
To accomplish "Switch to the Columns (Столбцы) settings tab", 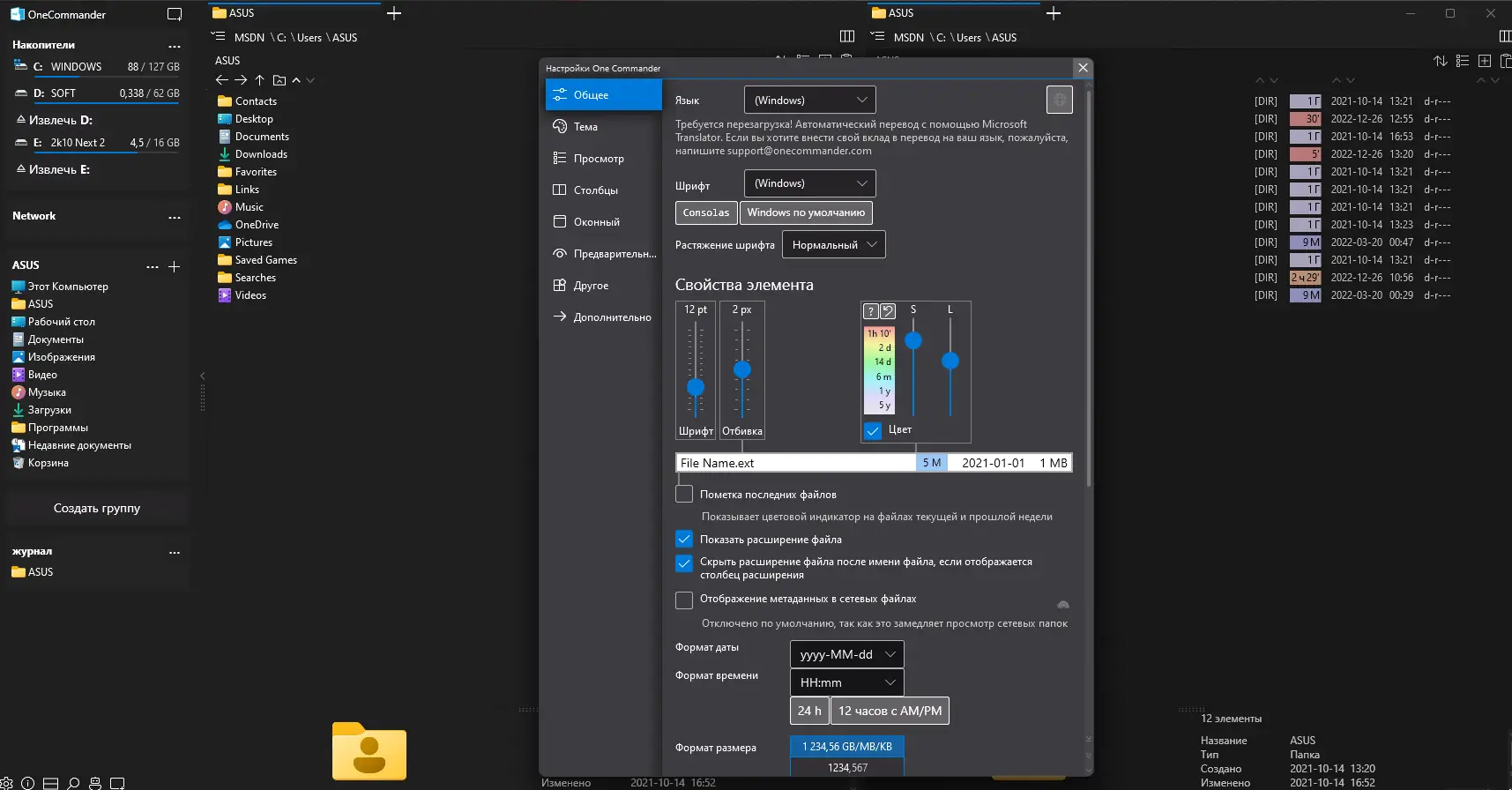I will click(604, 190).
